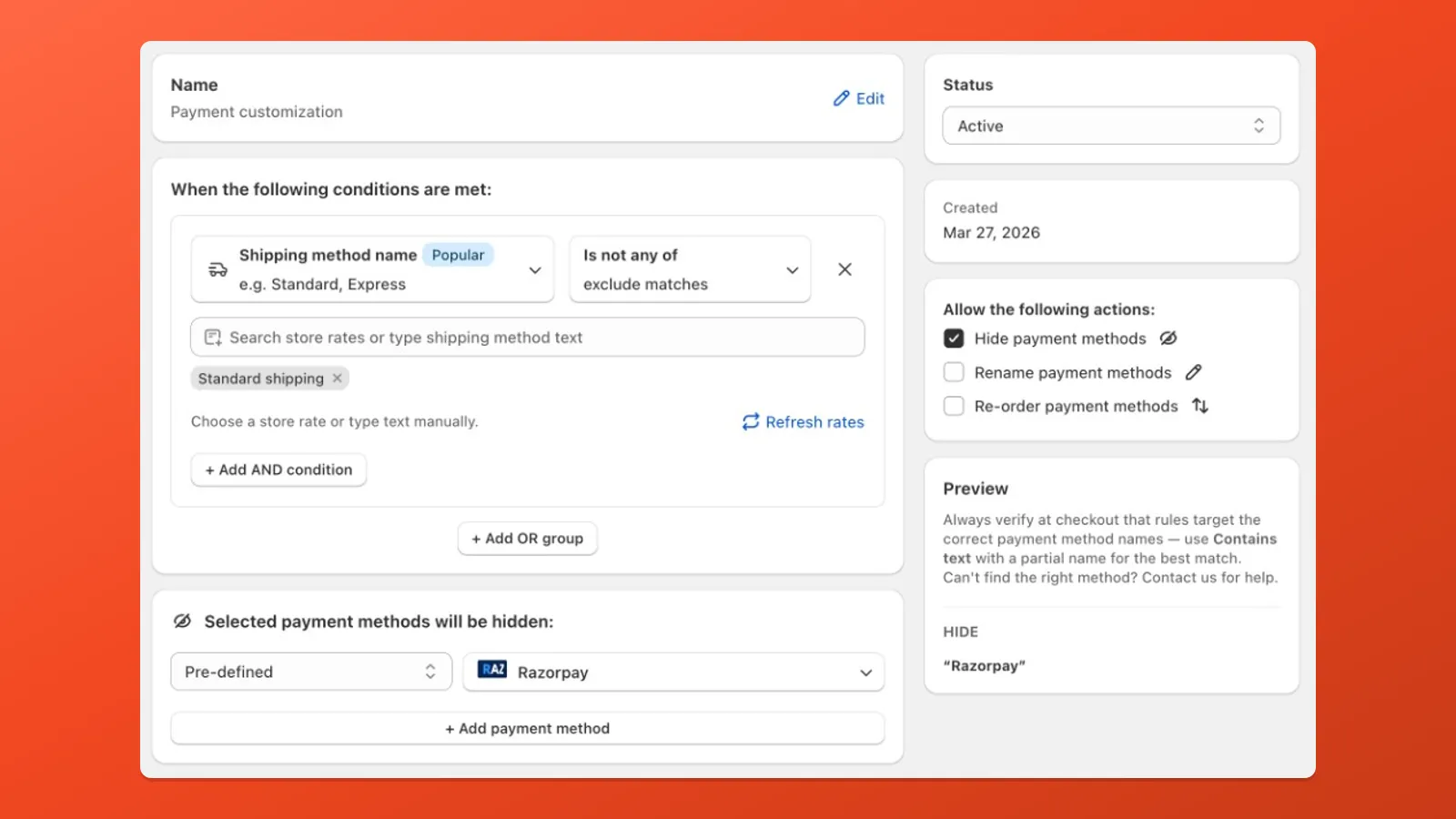Click the Edit pencil icon beside Name
Image resolution: width=1456 pixels, height=819 pixels.
[840, 98]
